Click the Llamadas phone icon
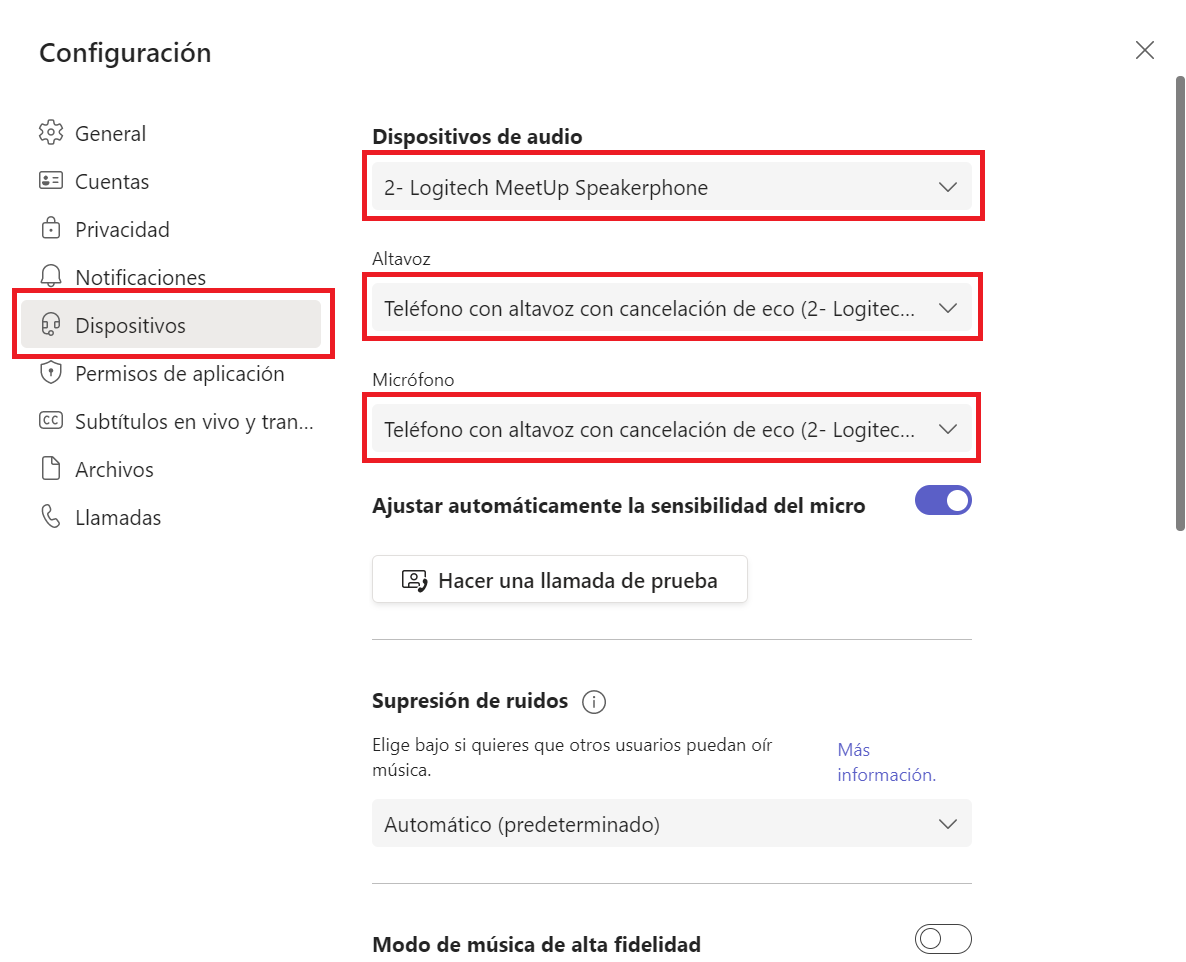The height and width of the screenshot is (962, 1186). 50,517
